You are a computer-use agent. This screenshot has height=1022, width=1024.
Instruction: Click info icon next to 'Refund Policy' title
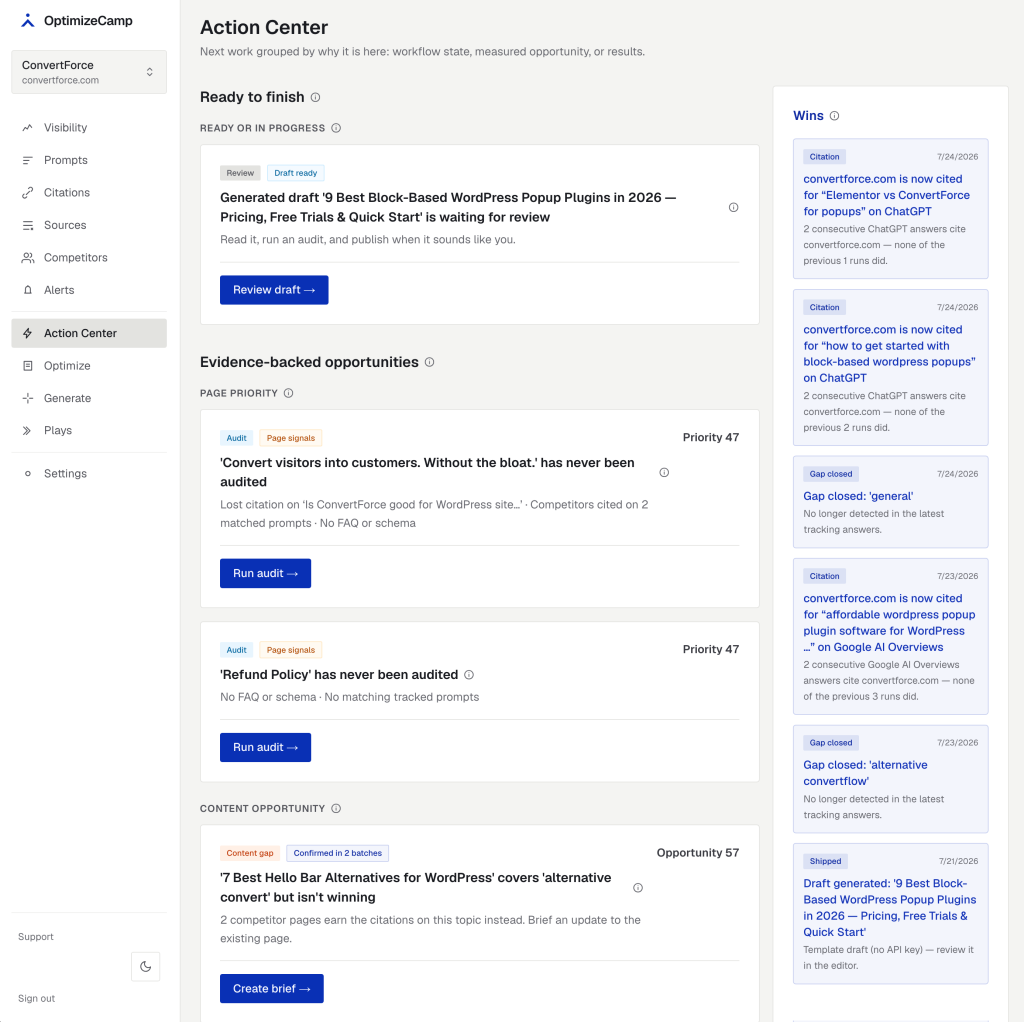(x=469, y=675)
